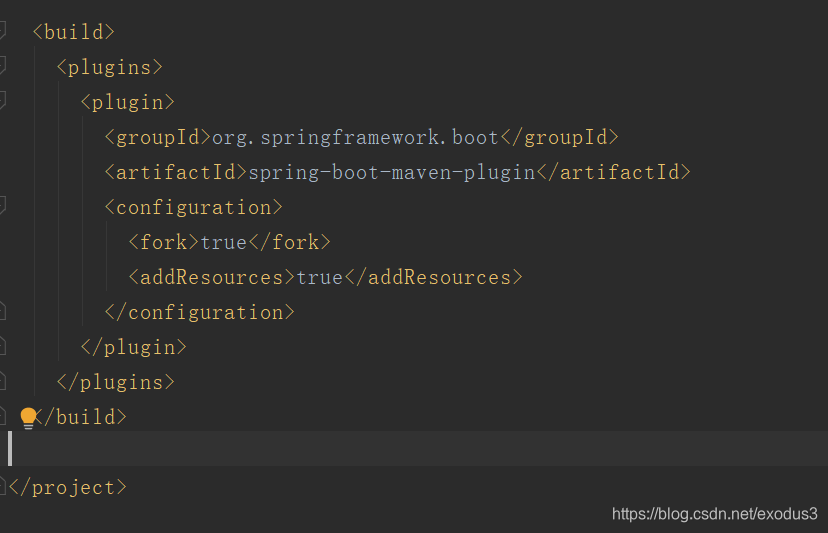Click the opening <configuration> tag

(194, 208)
